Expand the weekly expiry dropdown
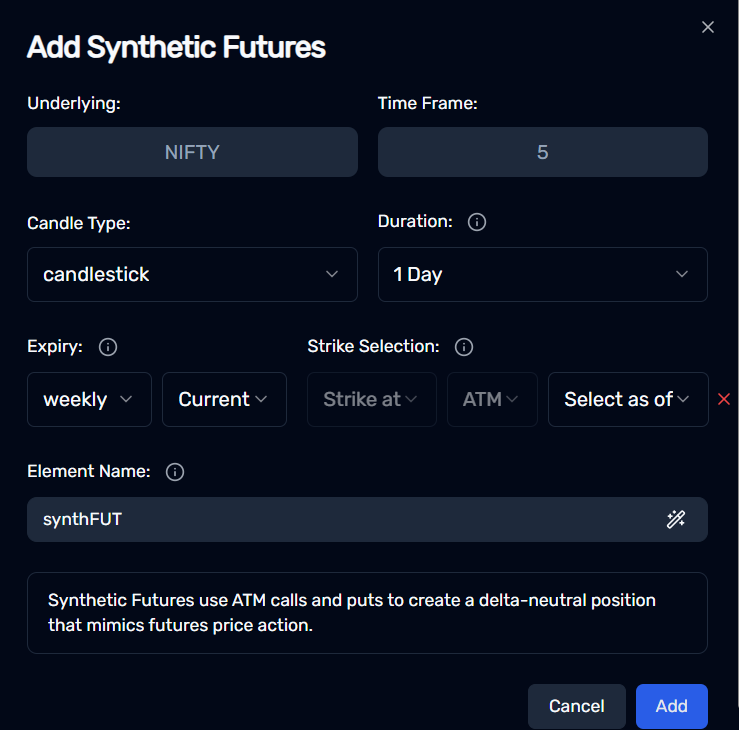739x730 pixels. point(90,400)
